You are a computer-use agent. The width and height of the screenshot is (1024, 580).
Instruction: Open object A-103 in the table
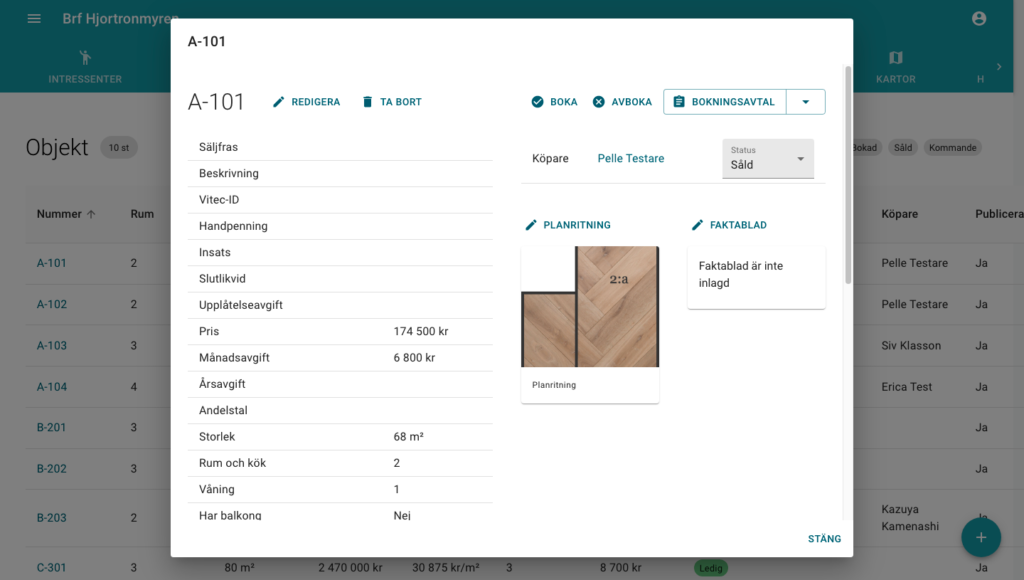[x=52, y=346]
